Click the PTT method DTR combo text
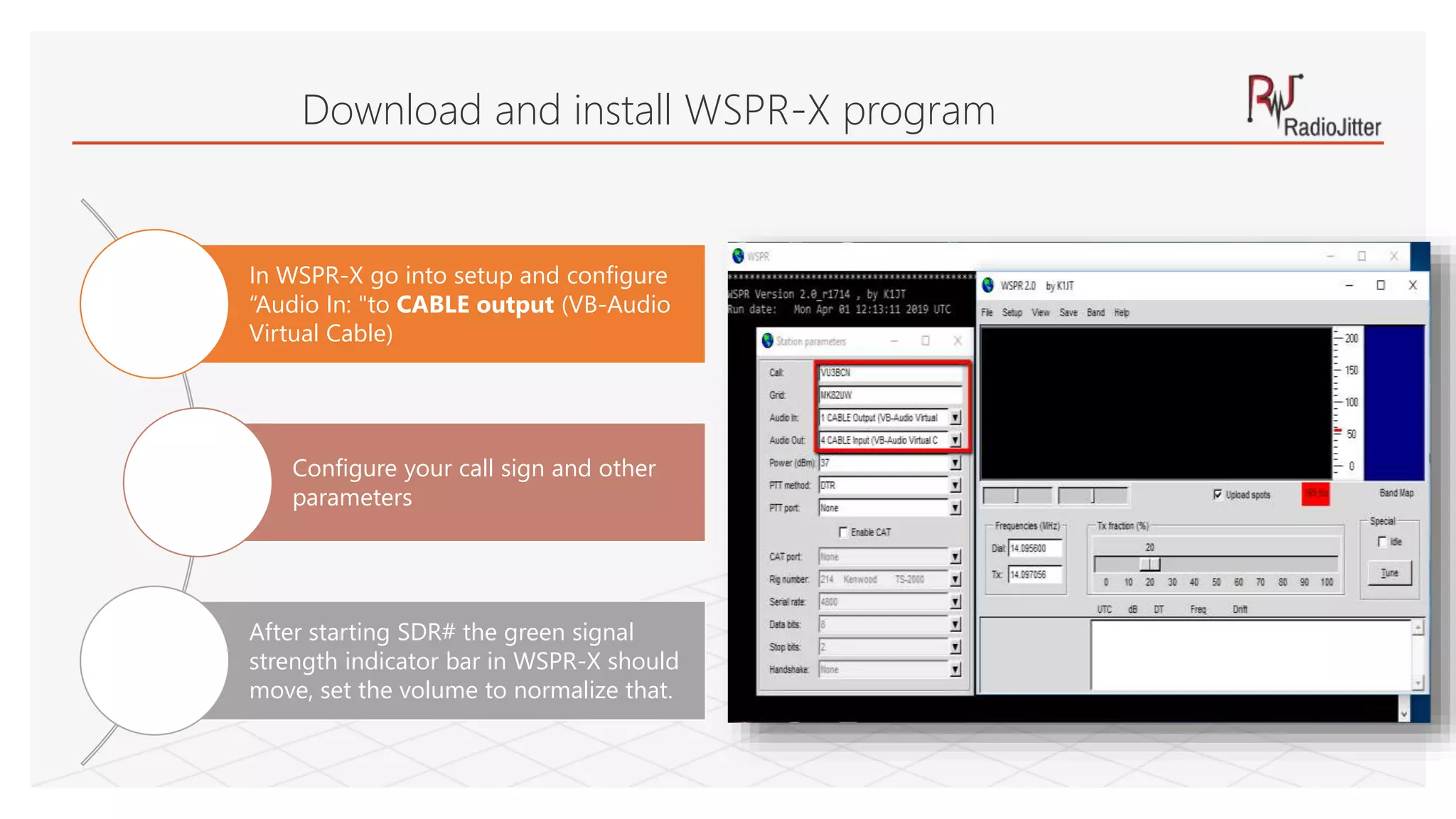 [884, 486]
